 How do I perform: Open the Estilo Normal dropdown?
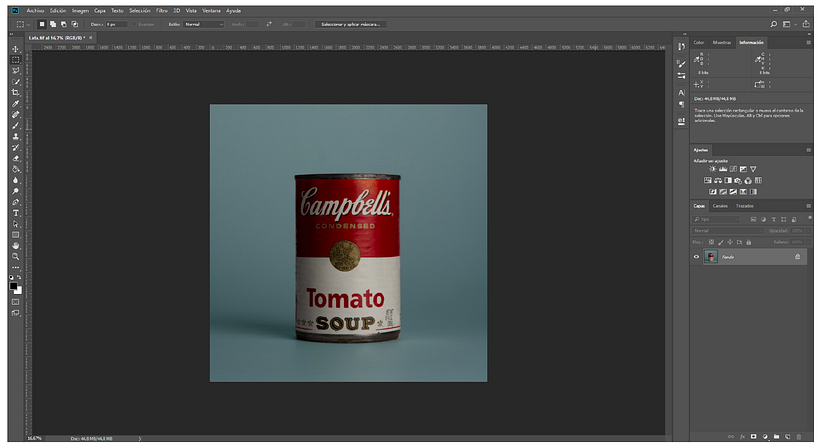(203, 25)
